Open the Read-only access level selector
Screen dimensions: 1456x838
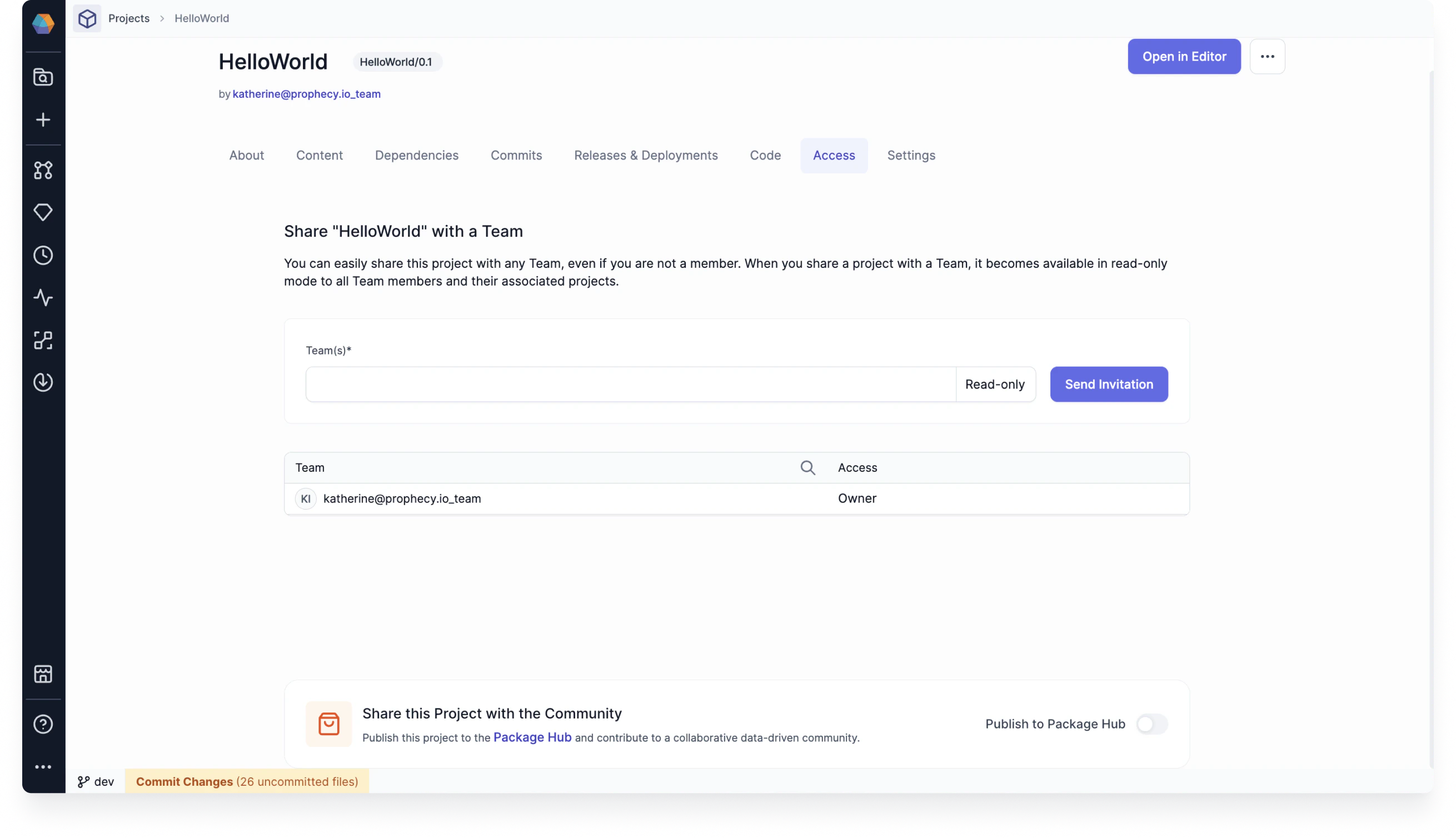(x=995, y=384)
